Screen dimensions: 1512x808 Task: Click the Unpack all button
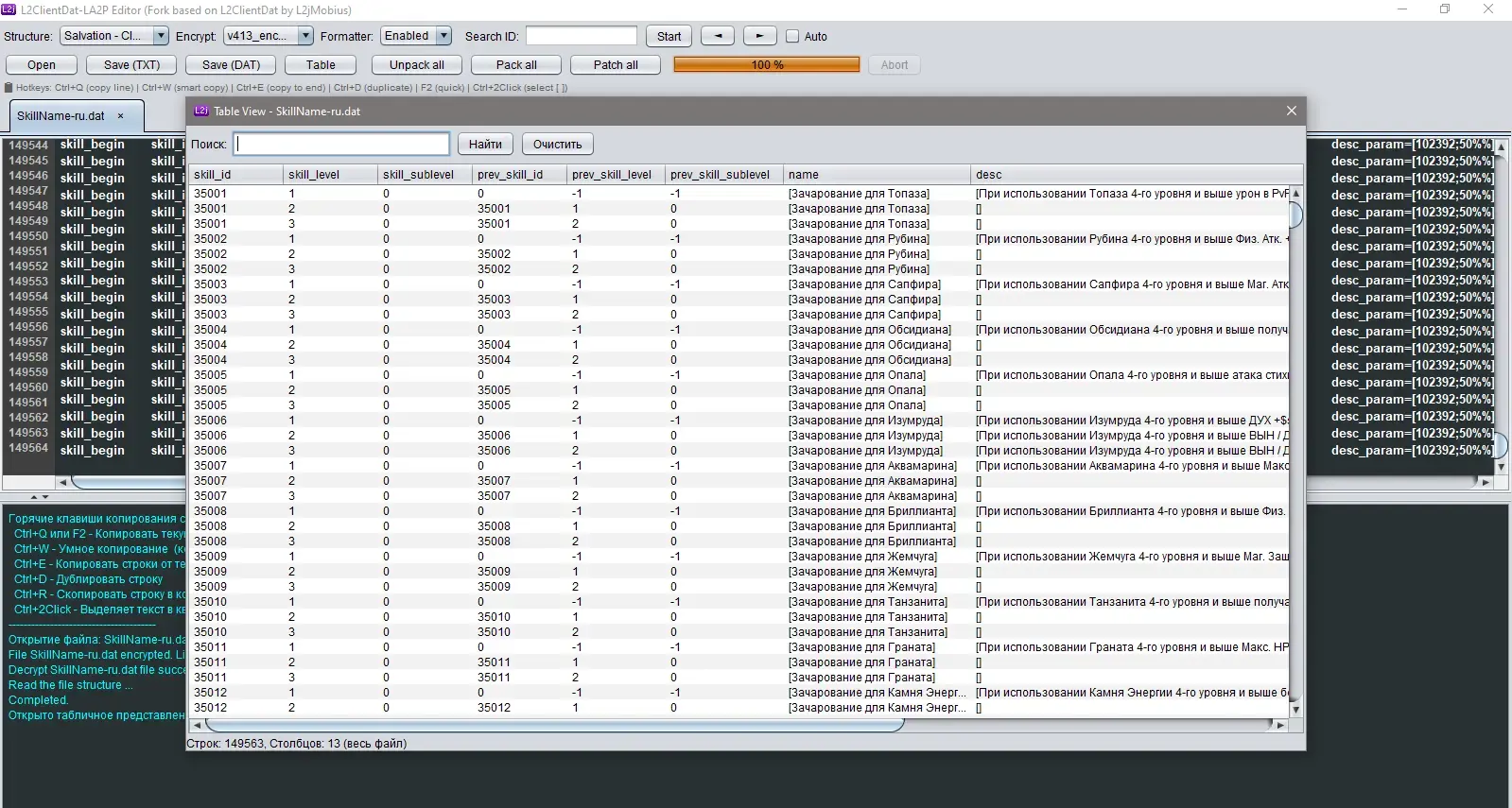coord(417,64)
